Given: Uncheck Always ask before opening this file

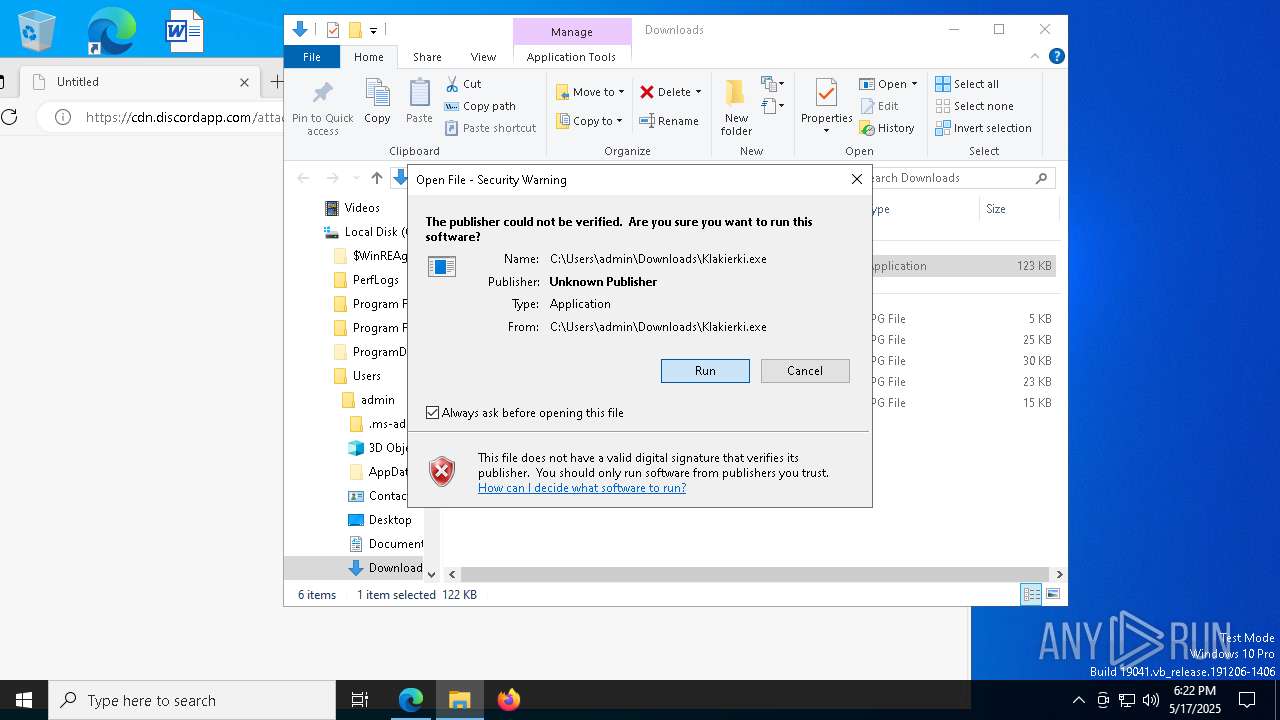Looking at the screenshot, I should pos(432,412).
